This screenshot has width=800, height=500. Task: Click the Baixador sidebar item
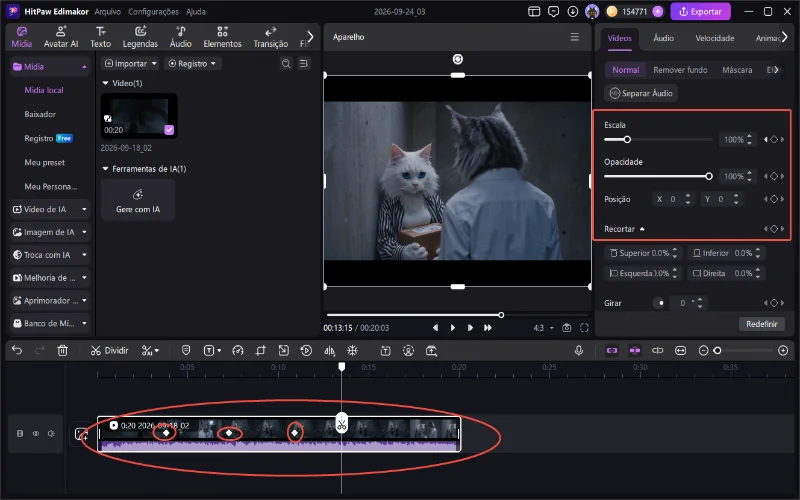(40, 114)
